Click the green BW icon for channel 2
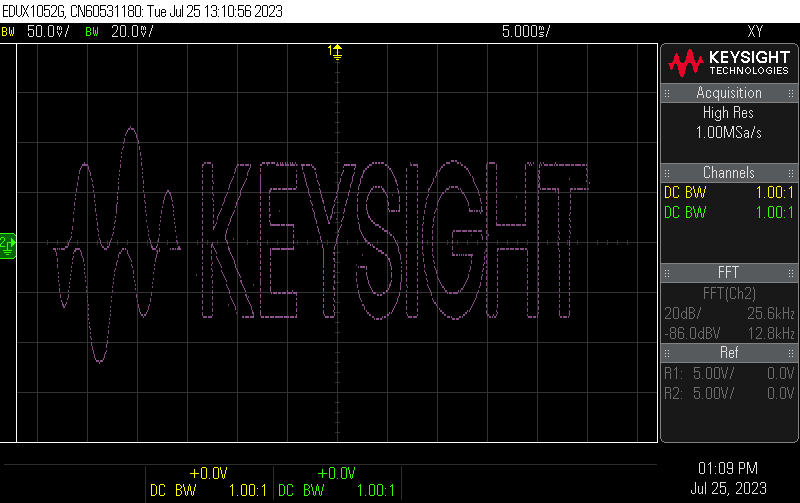800x503 pixels. [93, 32]
